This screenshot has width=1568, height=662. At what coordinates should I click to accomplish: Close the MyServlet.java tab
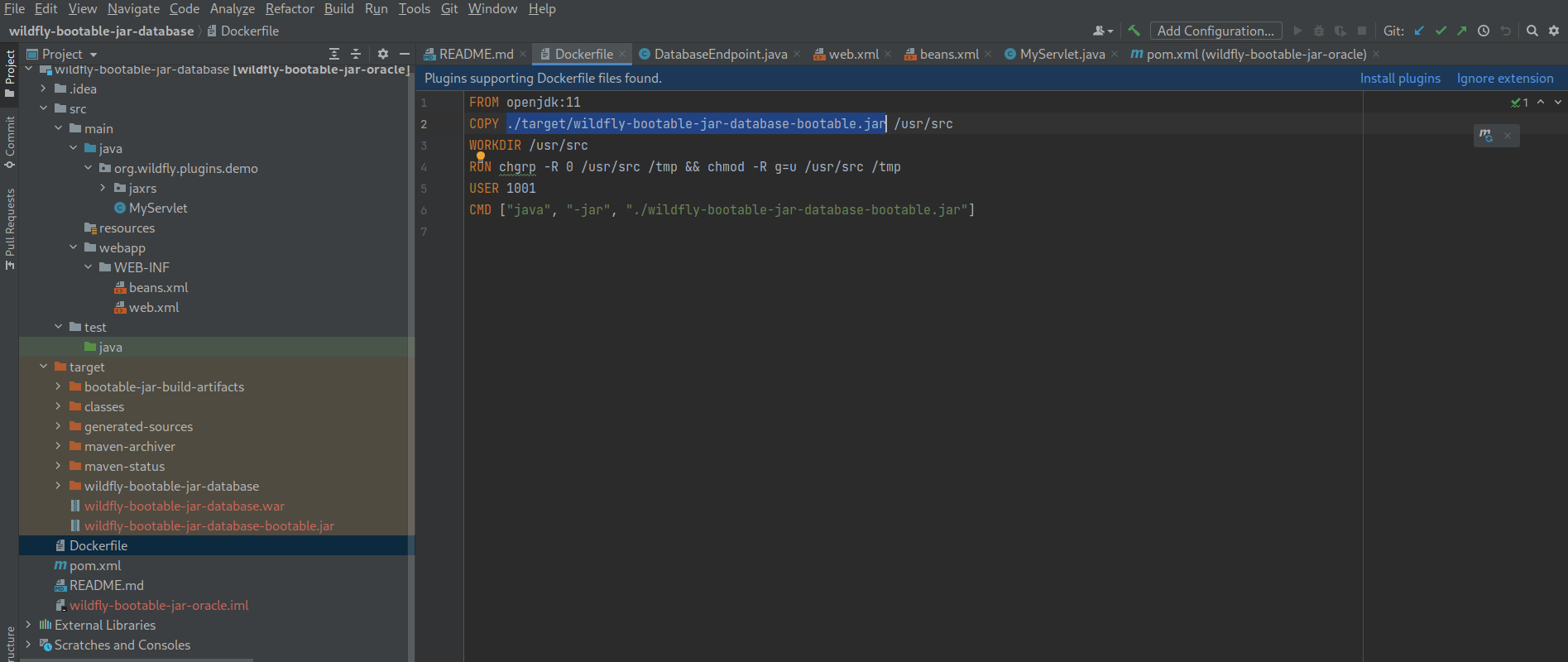pyautogui.click(x=1115, y=54)
